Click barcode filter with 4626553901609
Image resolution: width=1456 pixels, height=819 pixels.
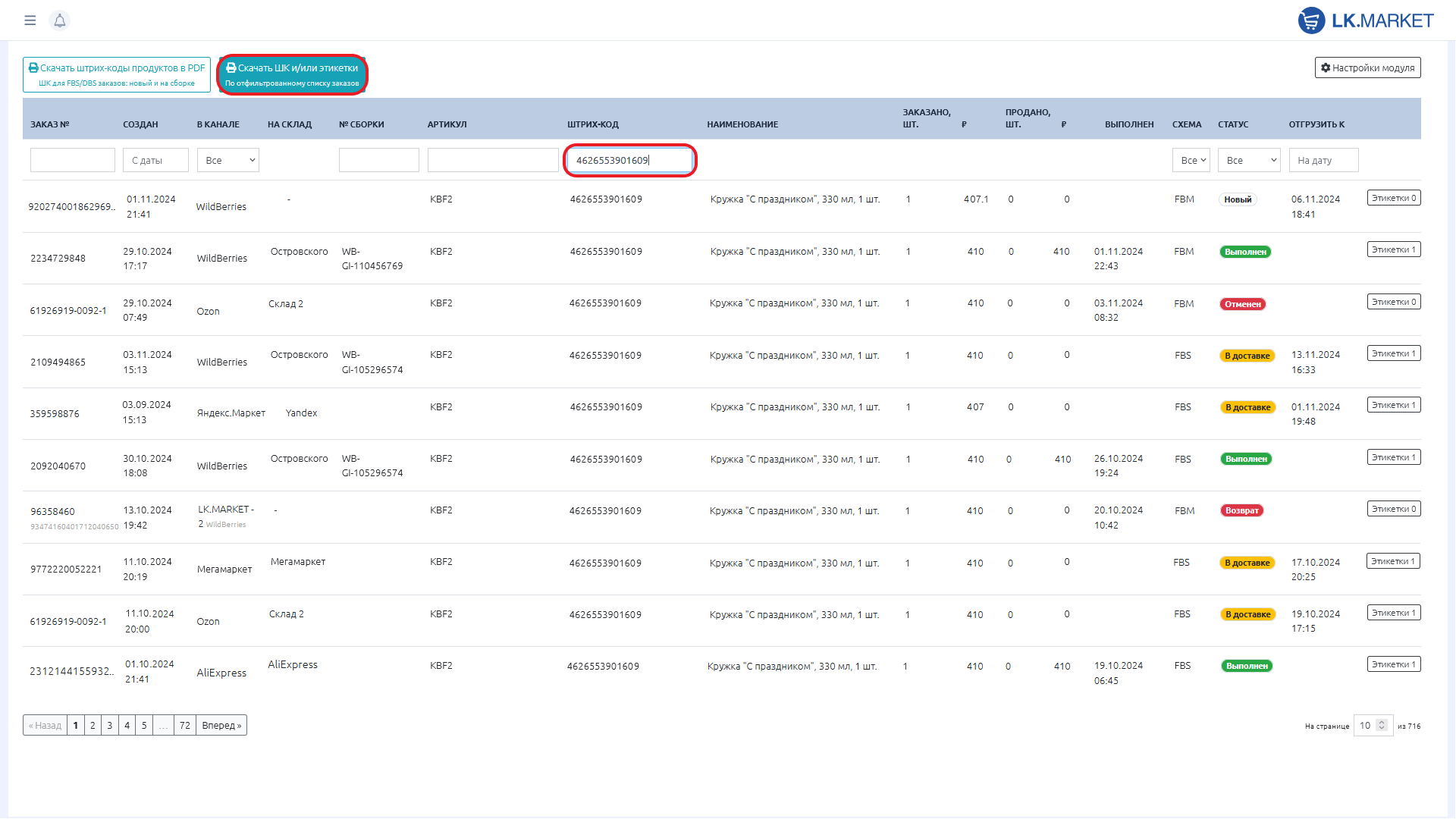tap(629, 160)
